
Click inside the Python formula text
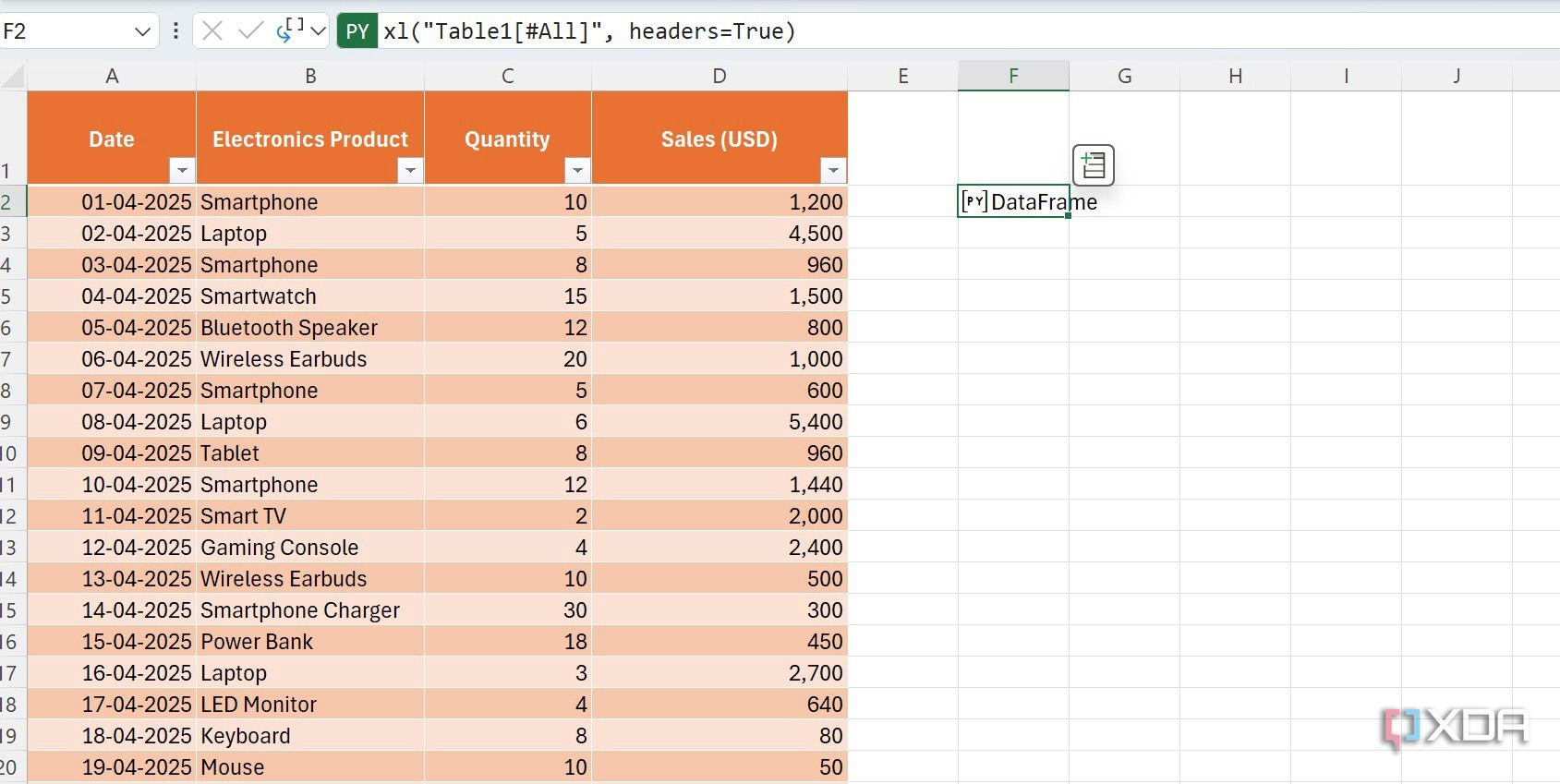tap(589, 31)
